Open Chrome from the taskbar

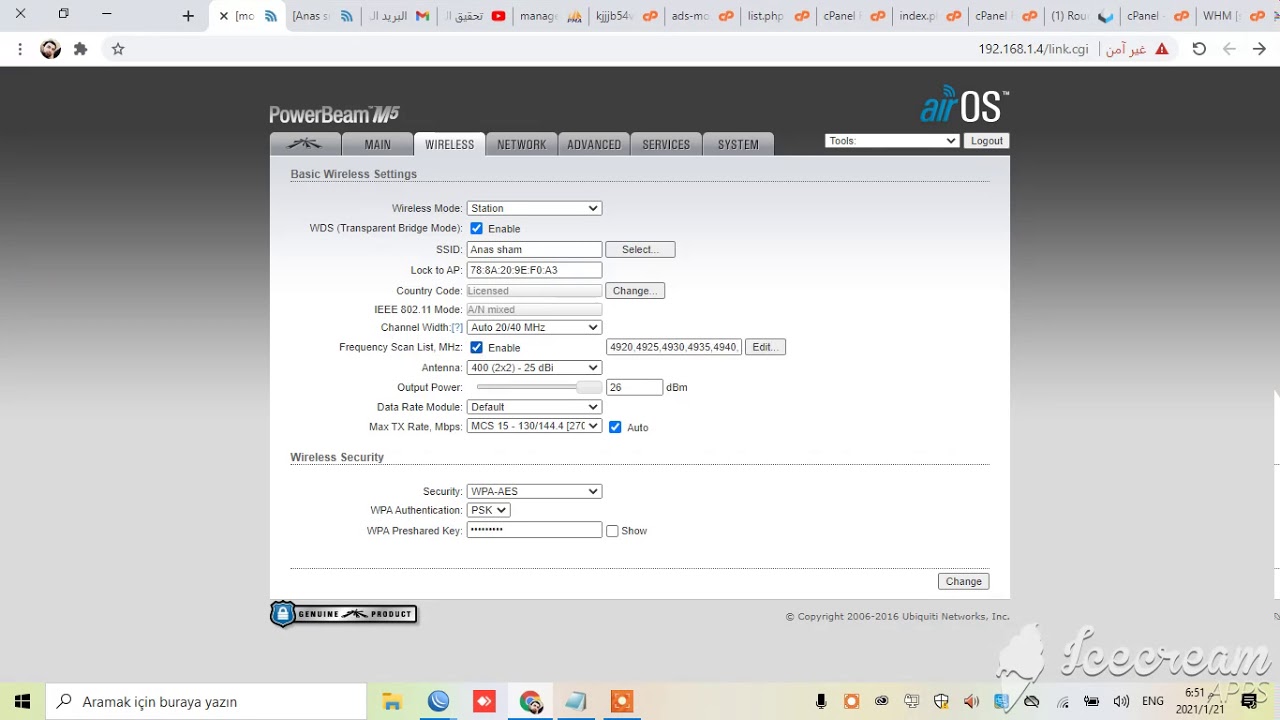tap(530, 701)
